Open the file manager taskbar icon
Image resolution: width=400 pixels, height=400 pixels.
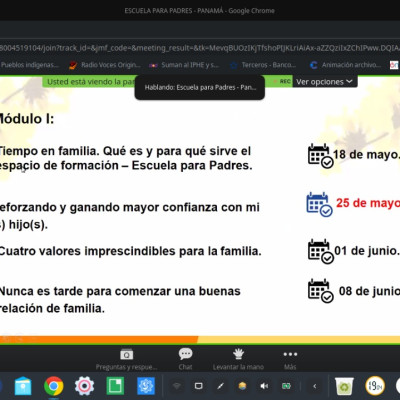coord(23,386)
